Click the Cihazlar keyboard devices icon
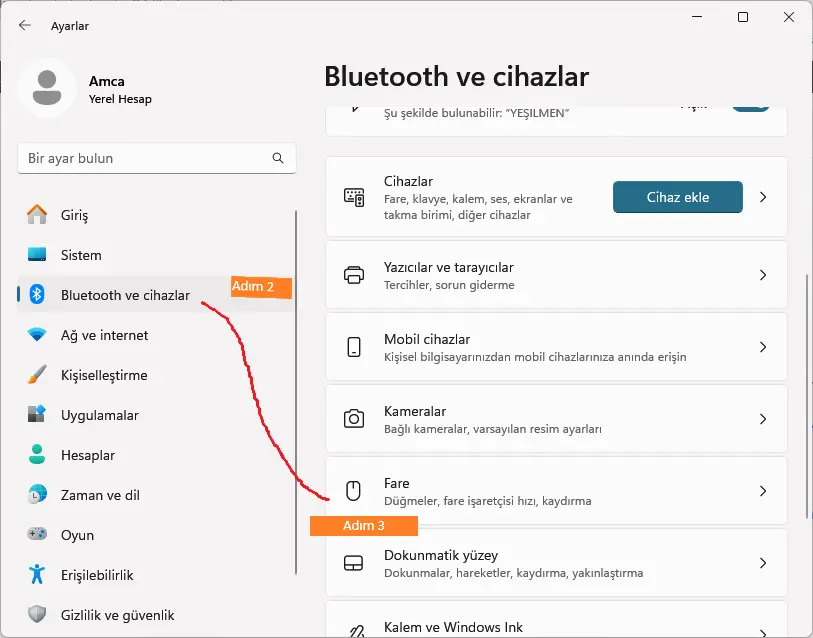Screen dimensions: 813x638 354,197
